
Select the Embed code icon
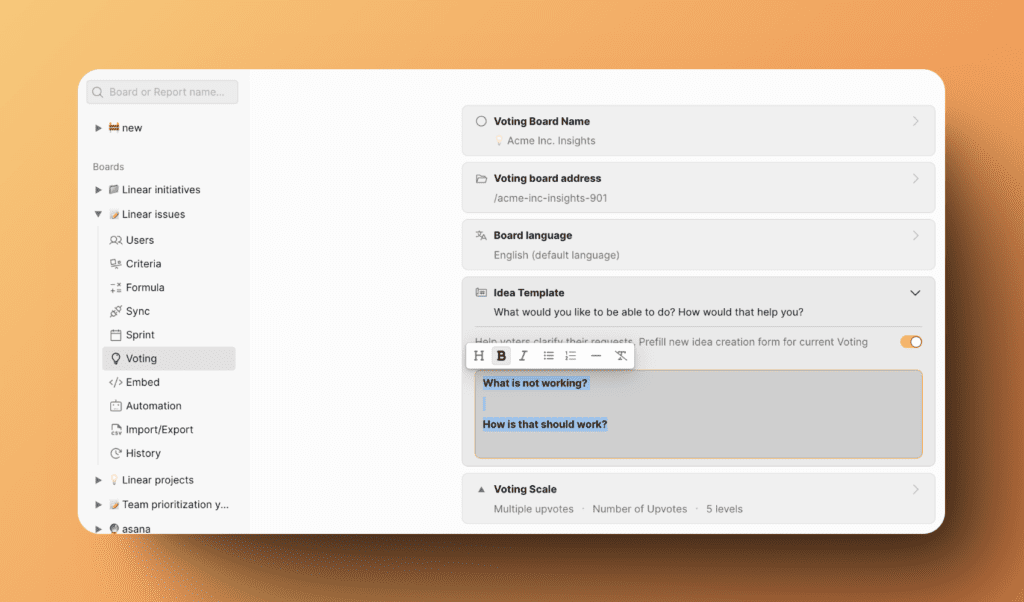pyautogui.click(x=115, y=382)
